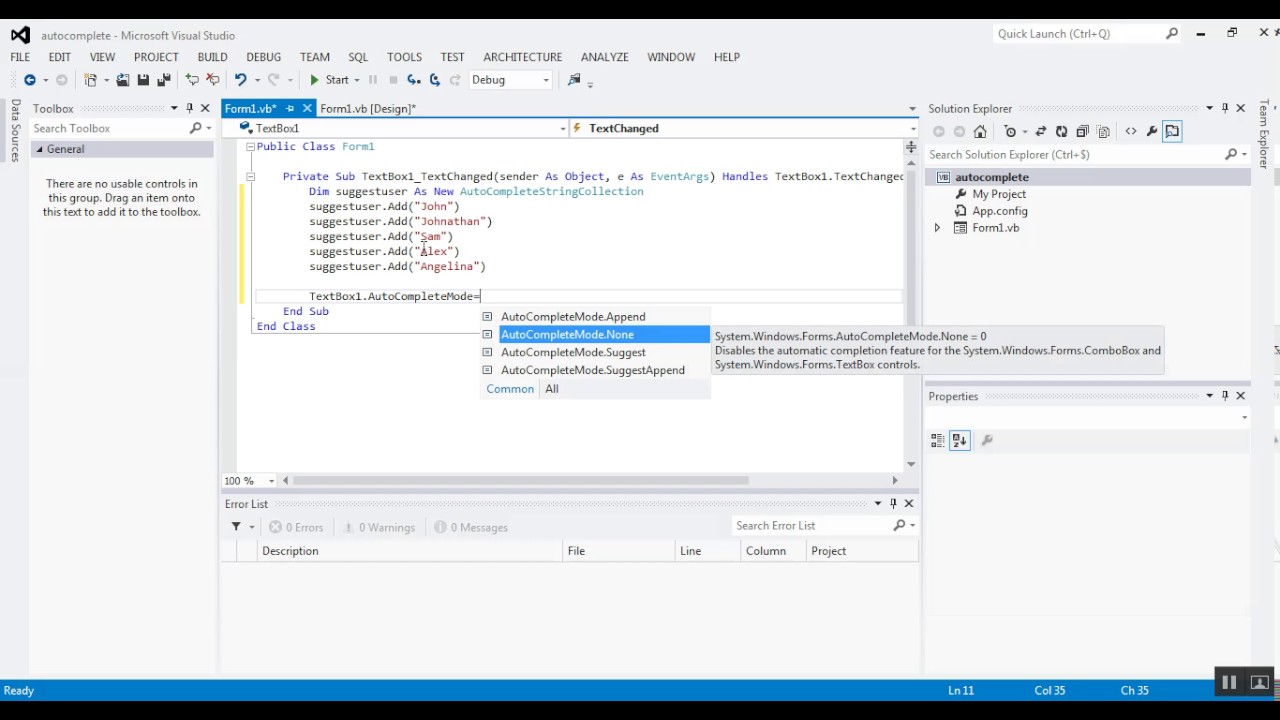Open the Team Explorer side tab

(1265, 133)
